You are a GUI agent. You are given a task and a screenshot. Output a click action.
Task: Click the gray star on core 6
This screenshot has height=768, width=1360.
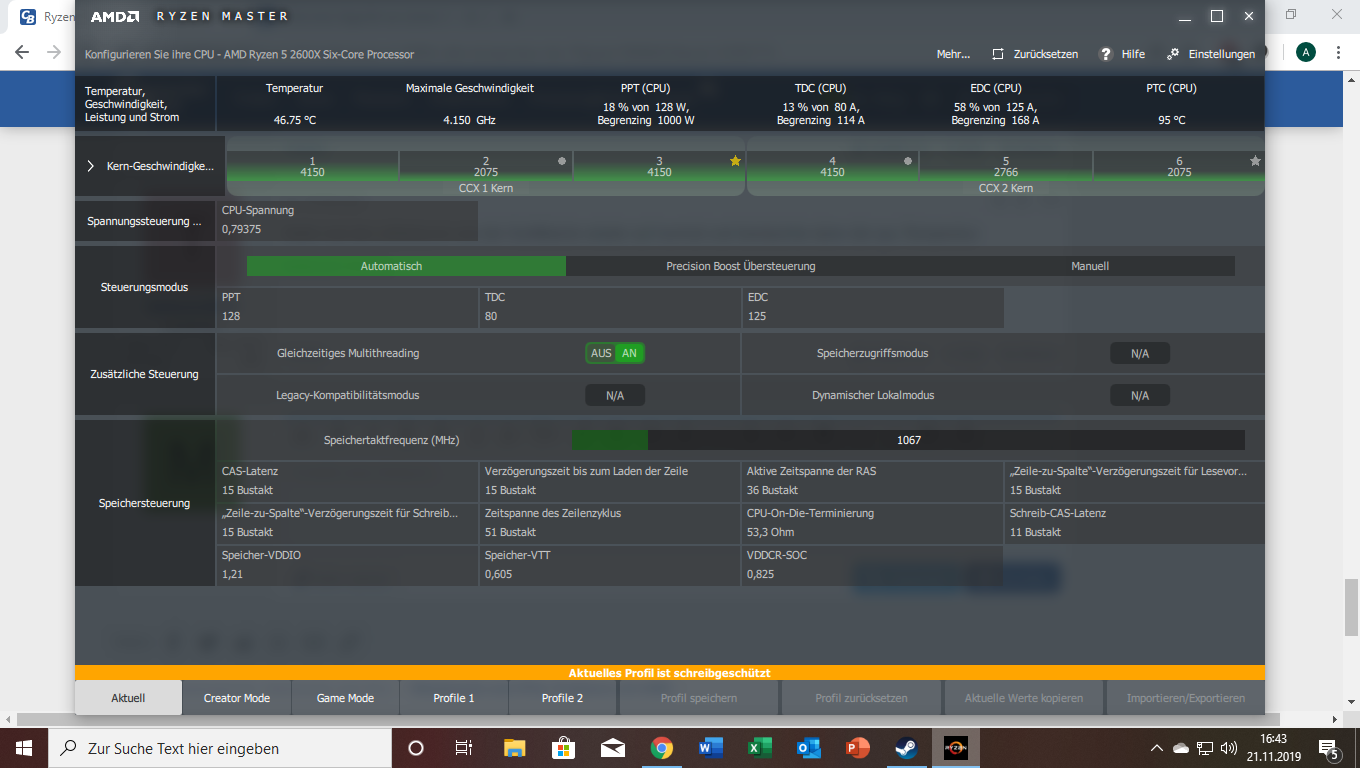(x=1256, y=160)
